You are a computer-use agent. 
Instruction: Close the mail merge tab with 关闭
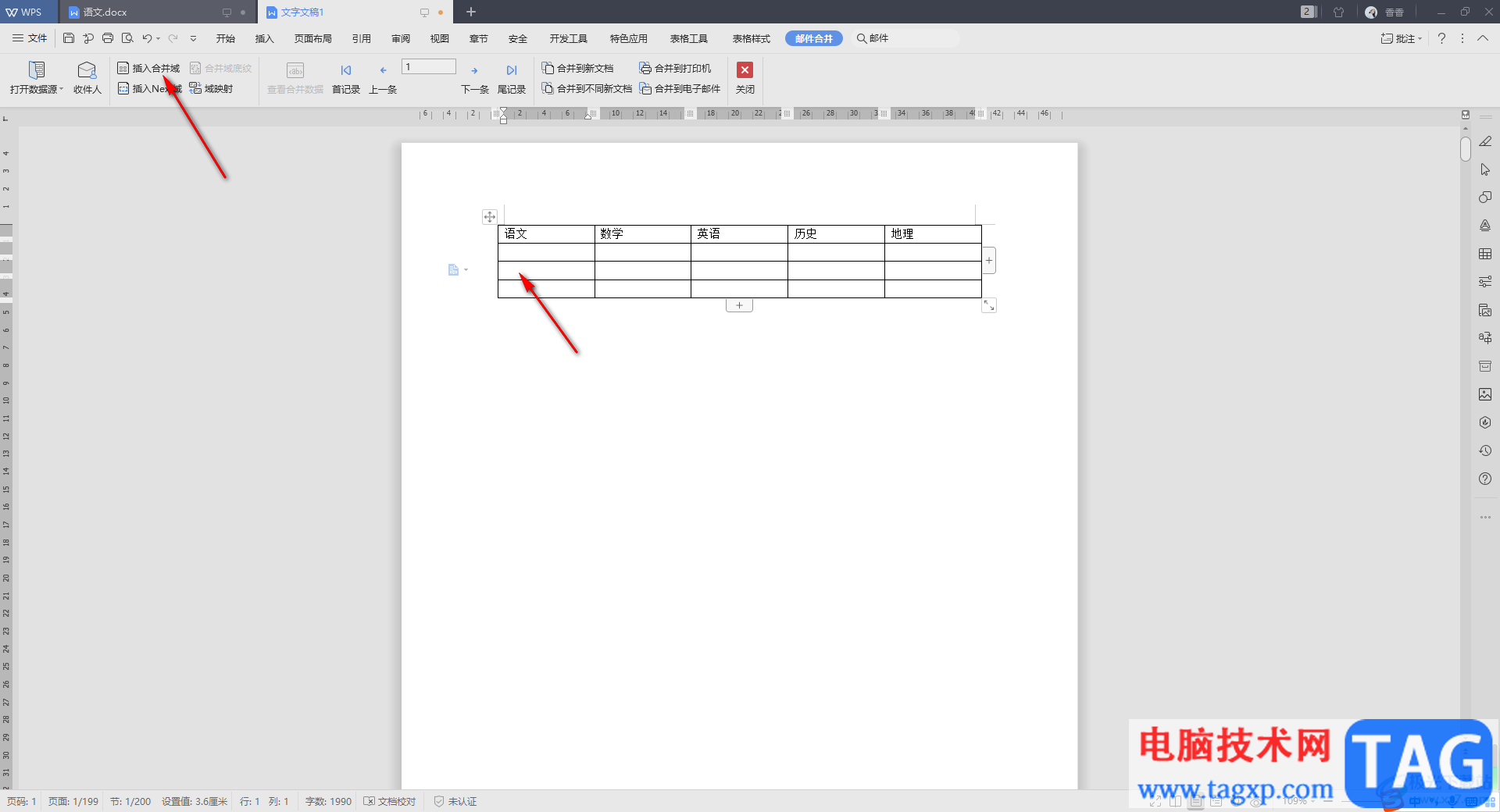[x=745, y=78]
